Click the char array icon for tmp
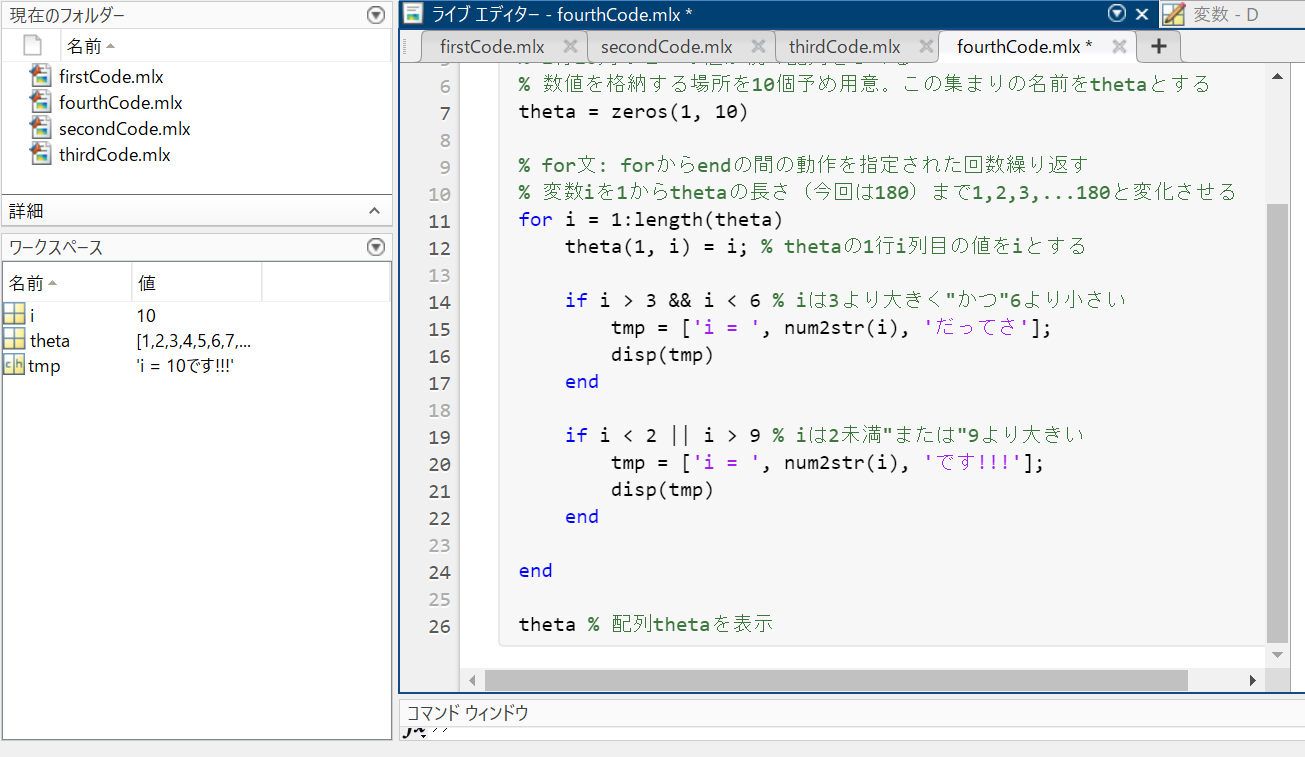Screen dimensions: 1305x757 14,366
